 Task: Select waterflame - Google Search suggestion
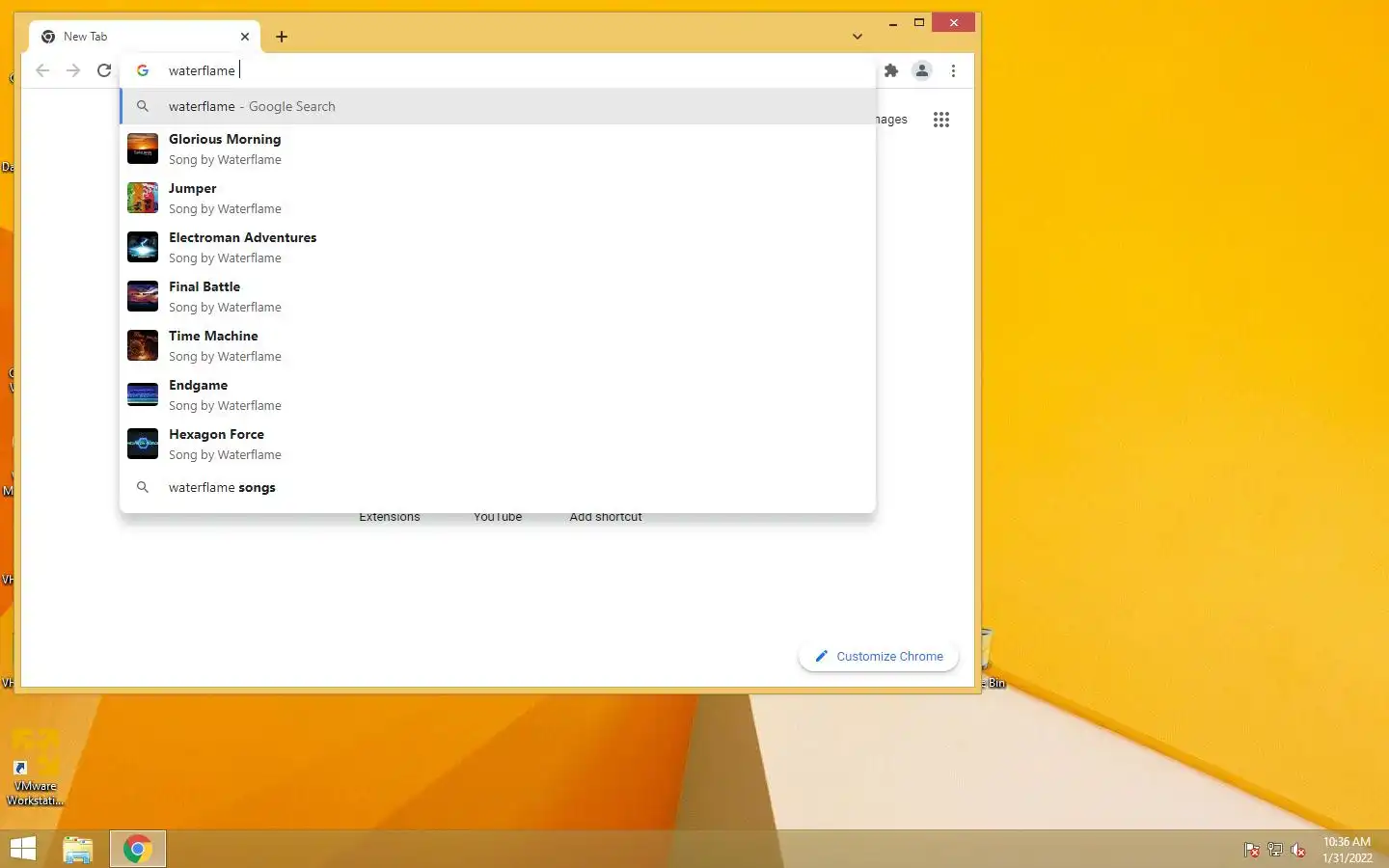(498, 106)
